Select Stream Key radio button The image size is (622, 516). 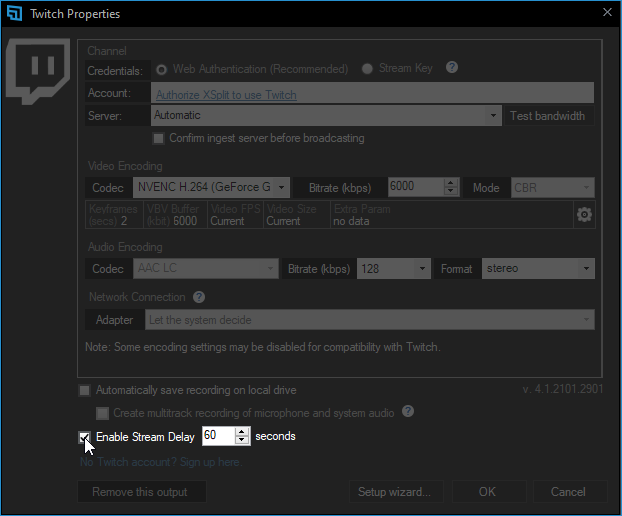tap(367, 69)
